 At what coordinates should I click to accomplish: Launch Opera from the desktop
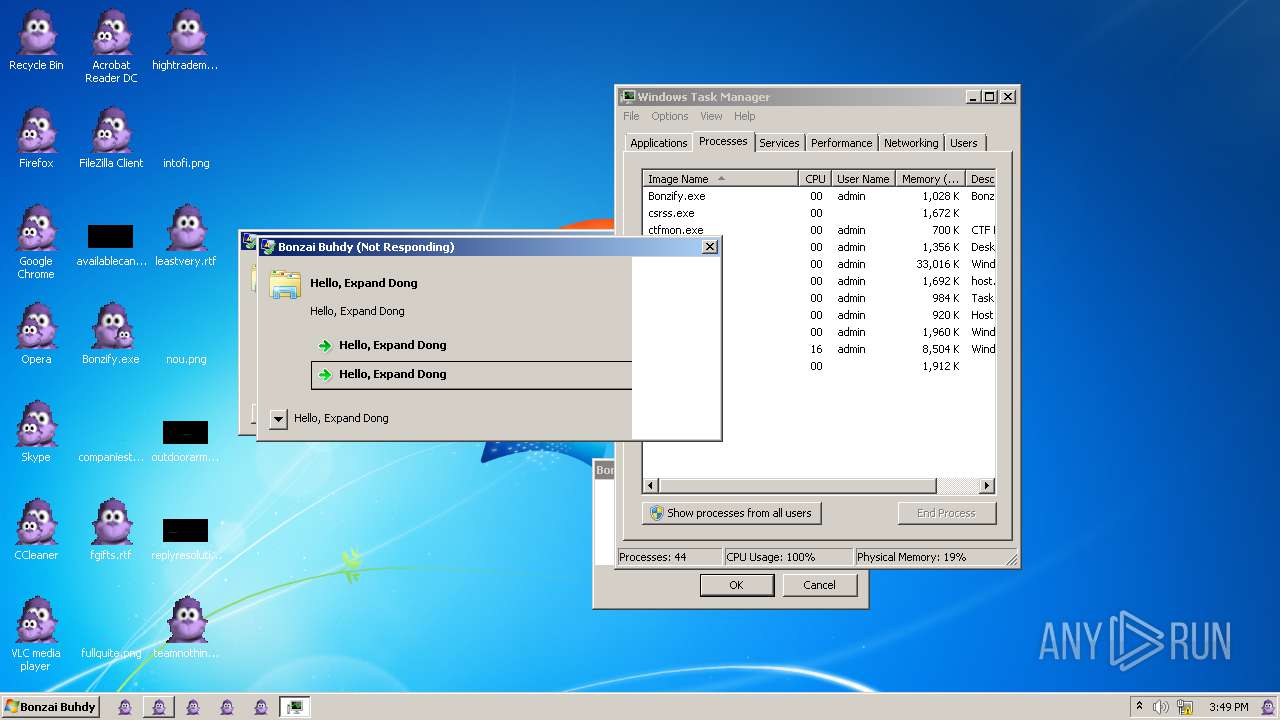pos(36,334)
